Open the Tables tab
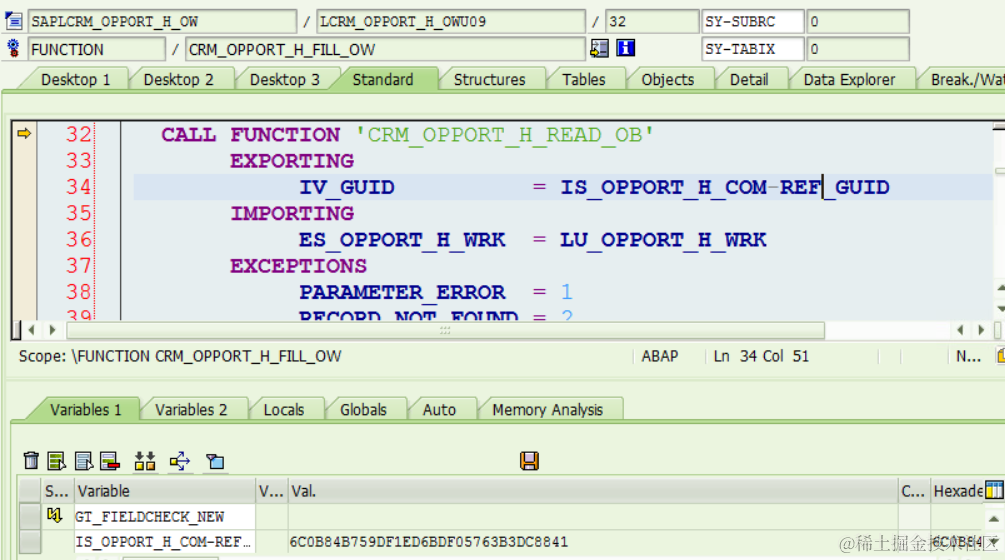Screen dimensions: 1005x560 pyautogui.click(x=584, y=79)
